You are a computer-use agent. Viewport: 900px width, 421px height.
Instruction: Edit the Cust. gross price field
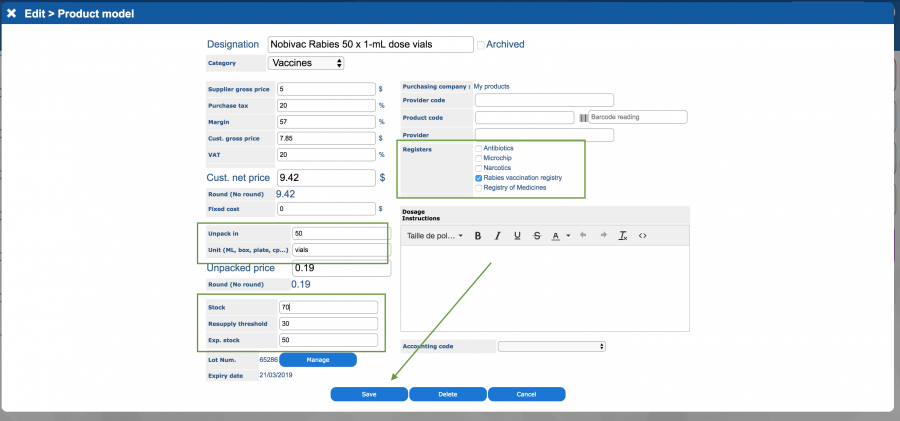[x=326, y=138]
